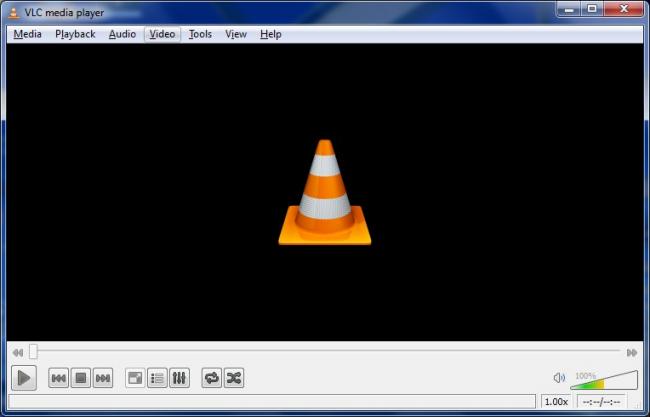Click the seek bar handle
Viewport: 650px width, 417px height.
pos(33,352)
